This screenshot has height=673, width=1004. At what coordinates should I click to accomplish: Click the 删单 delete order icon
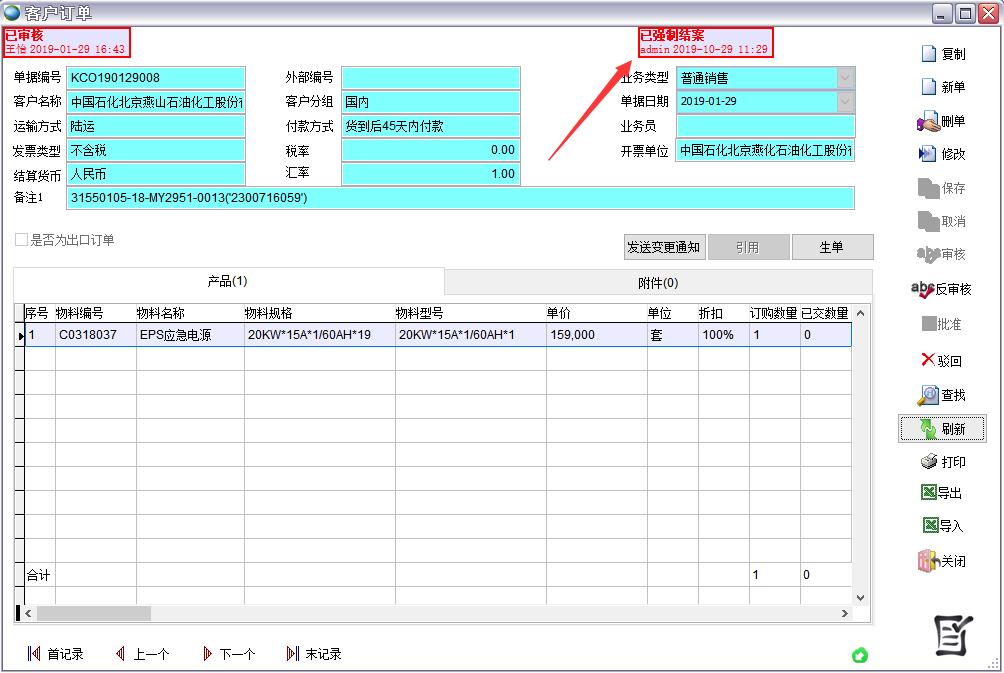[x=928, y=122]
